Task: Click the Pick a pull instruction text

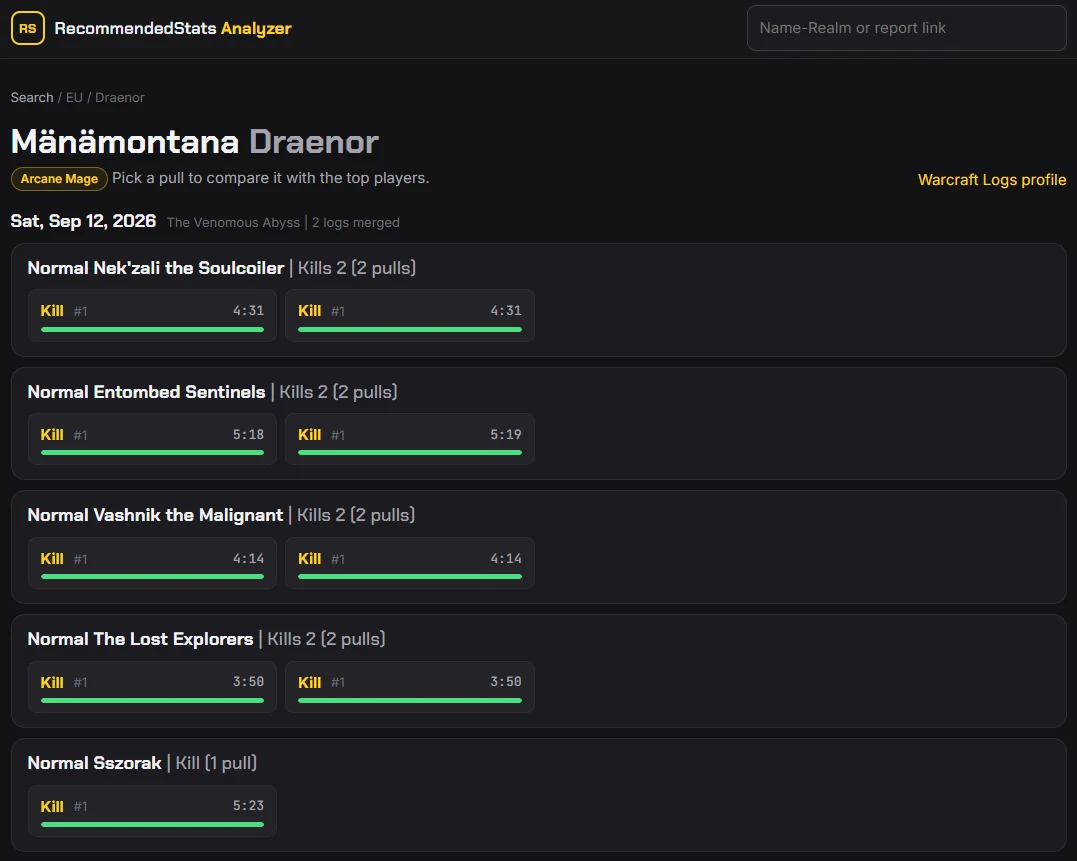Action: [x=271, y=178]
